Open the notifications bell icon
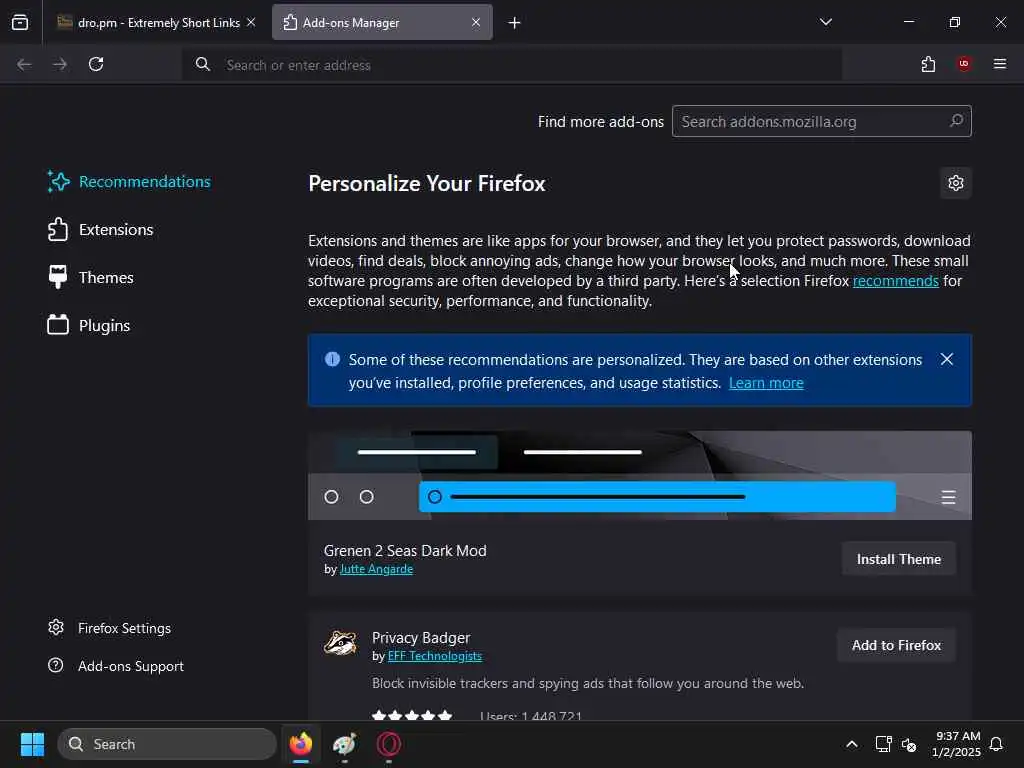The width and height of the screenshot is (1024, 768). tap(997, 744)
